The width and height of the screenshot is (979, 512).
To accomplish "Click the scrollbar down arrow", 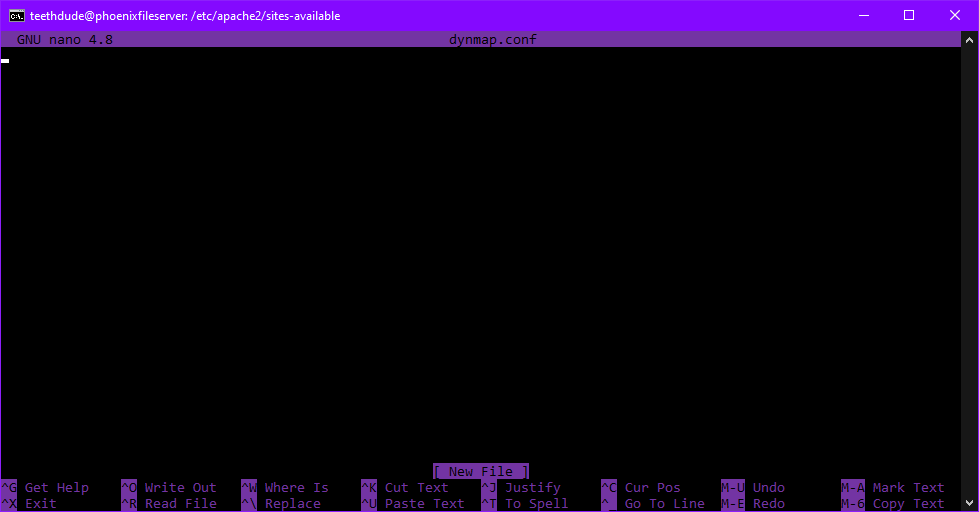I will pos(969,503).
